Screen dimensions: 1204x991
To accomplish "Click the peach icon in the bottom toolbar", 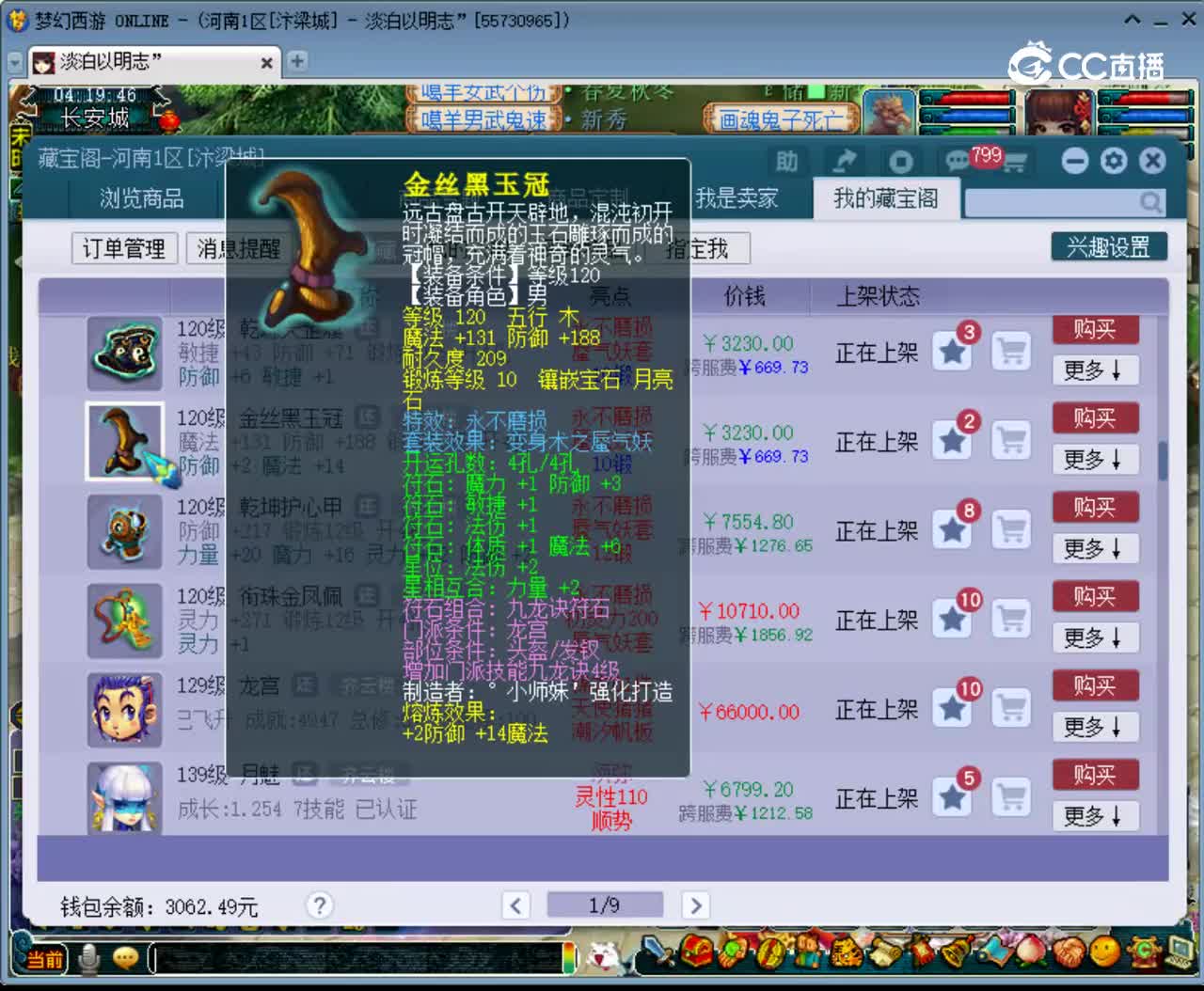I will pos(1032,952).
